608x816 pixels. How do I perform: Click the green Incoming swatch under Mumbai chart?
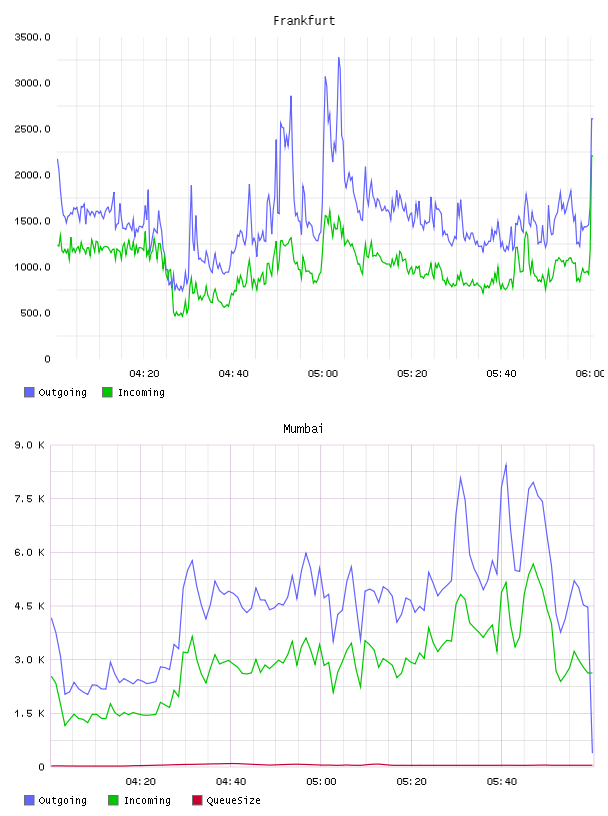113,800
